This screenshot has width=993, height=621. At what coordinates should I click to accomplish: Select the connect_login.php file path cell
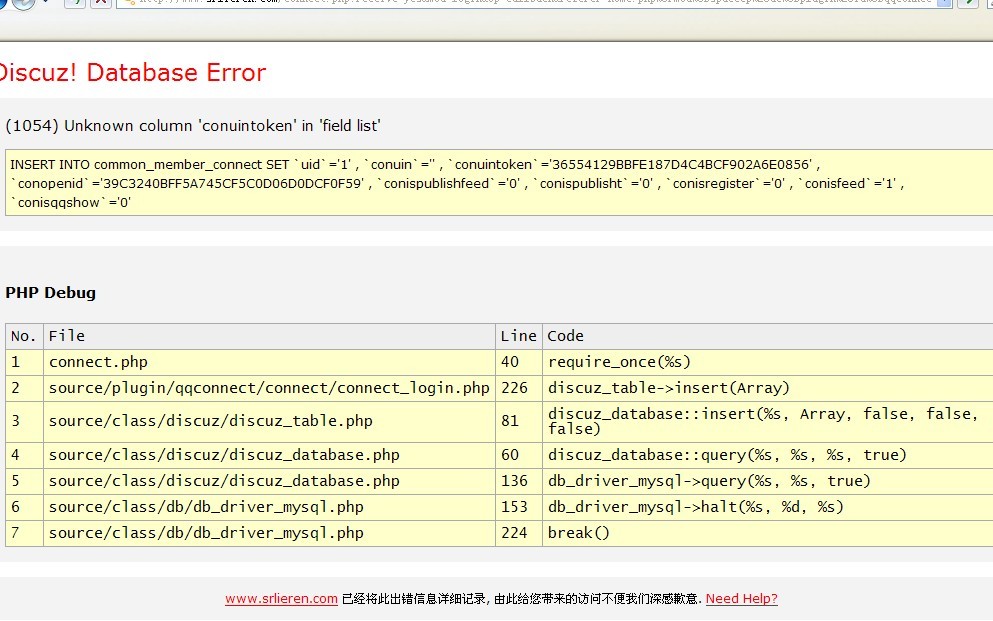coord(269,388)
